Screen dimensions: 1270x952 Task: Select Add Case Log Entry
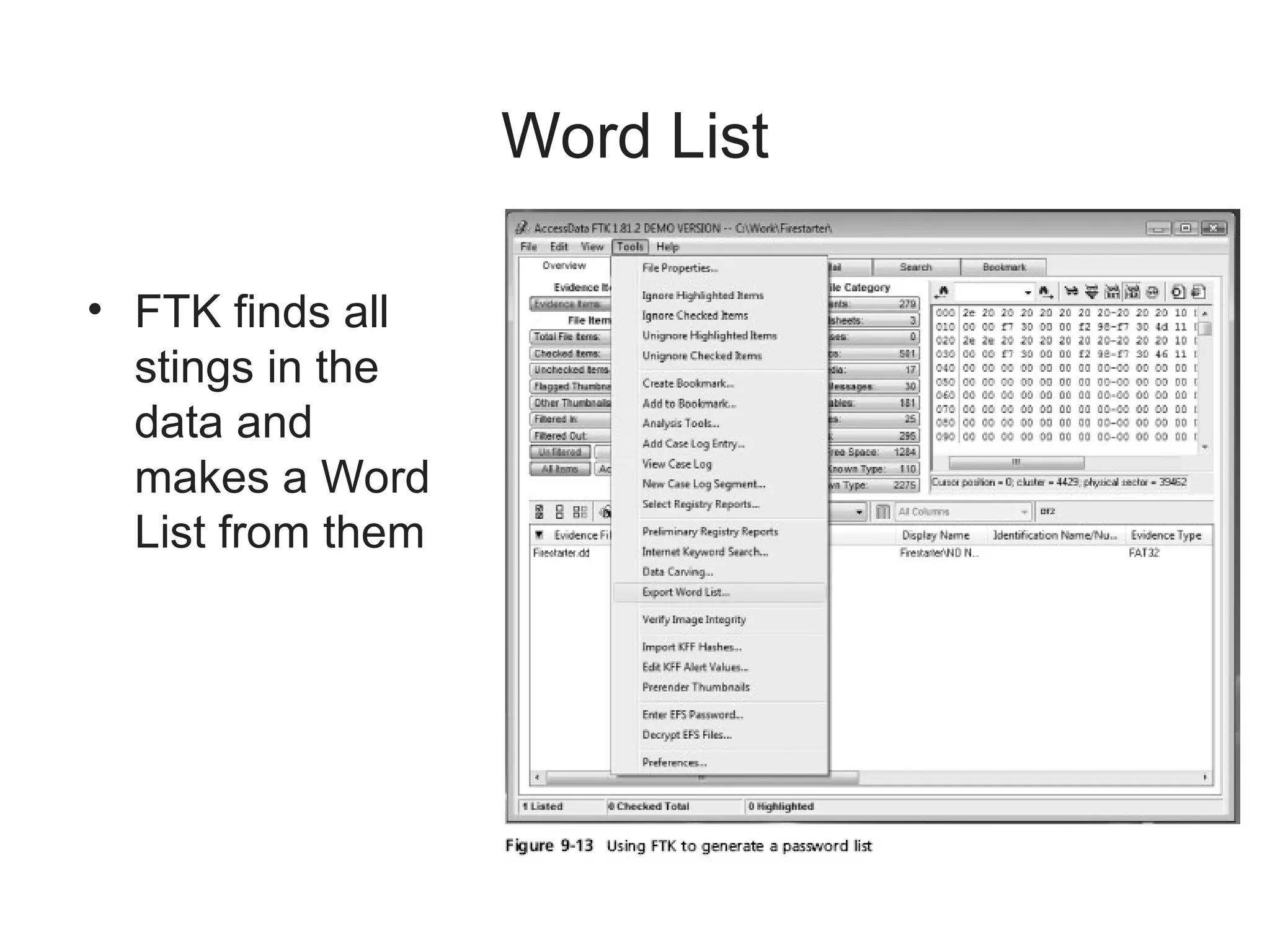(x=719, y=444)
